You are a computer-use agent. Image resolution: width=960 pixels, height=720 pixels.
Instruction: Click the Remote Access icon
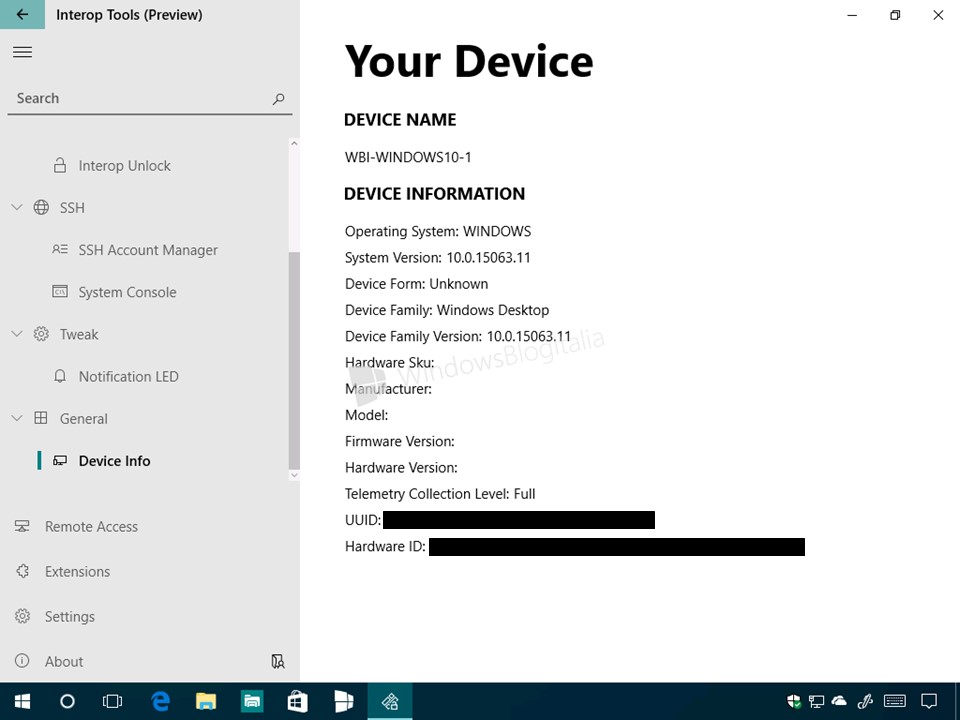(22, 527)
